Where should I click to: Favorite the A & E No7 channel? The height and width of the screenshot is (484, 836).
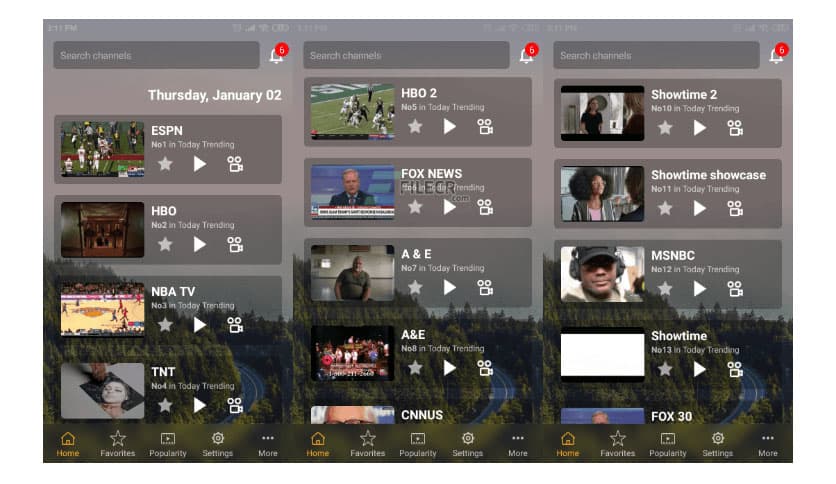pyautogui.click(x=415, y=287)
